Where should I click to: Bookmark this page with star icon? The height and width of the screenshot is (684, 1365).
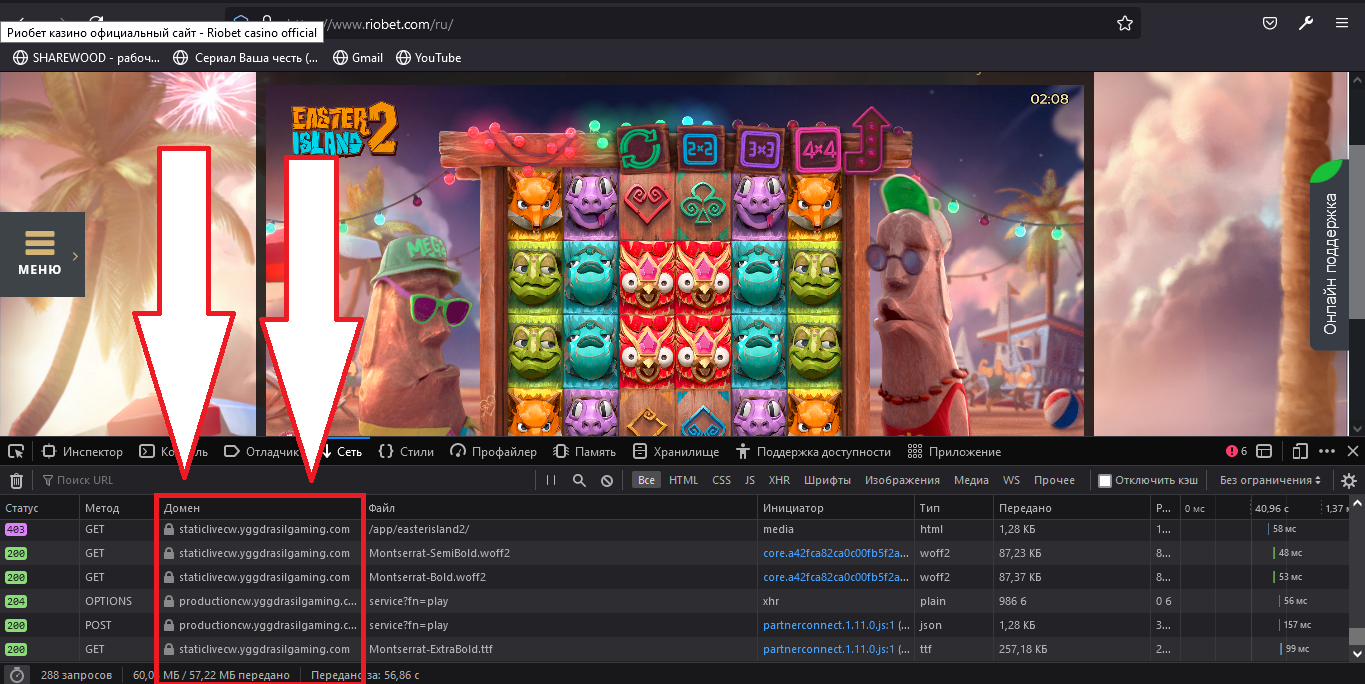(x=1124, y=23)
